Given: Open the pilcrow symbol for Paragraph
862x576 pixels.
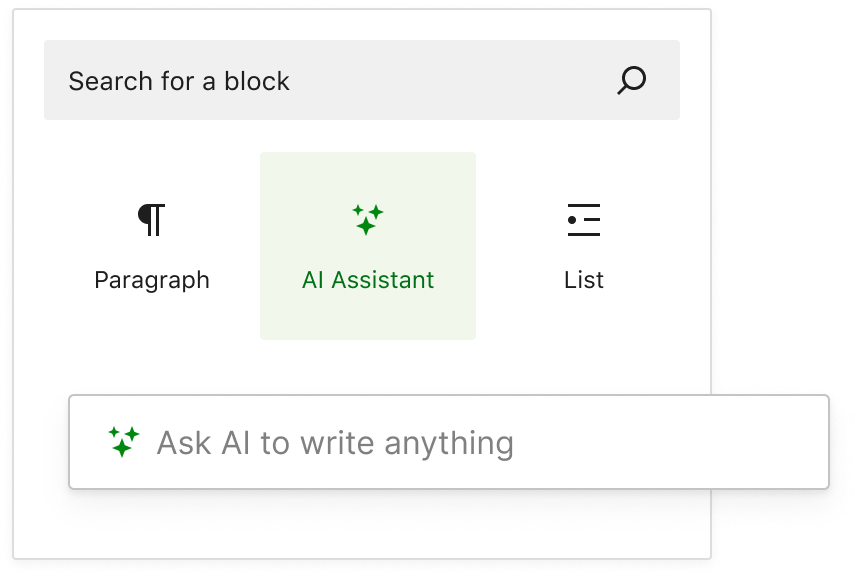Looking at the screenshot, I should [x=153, y=219].
